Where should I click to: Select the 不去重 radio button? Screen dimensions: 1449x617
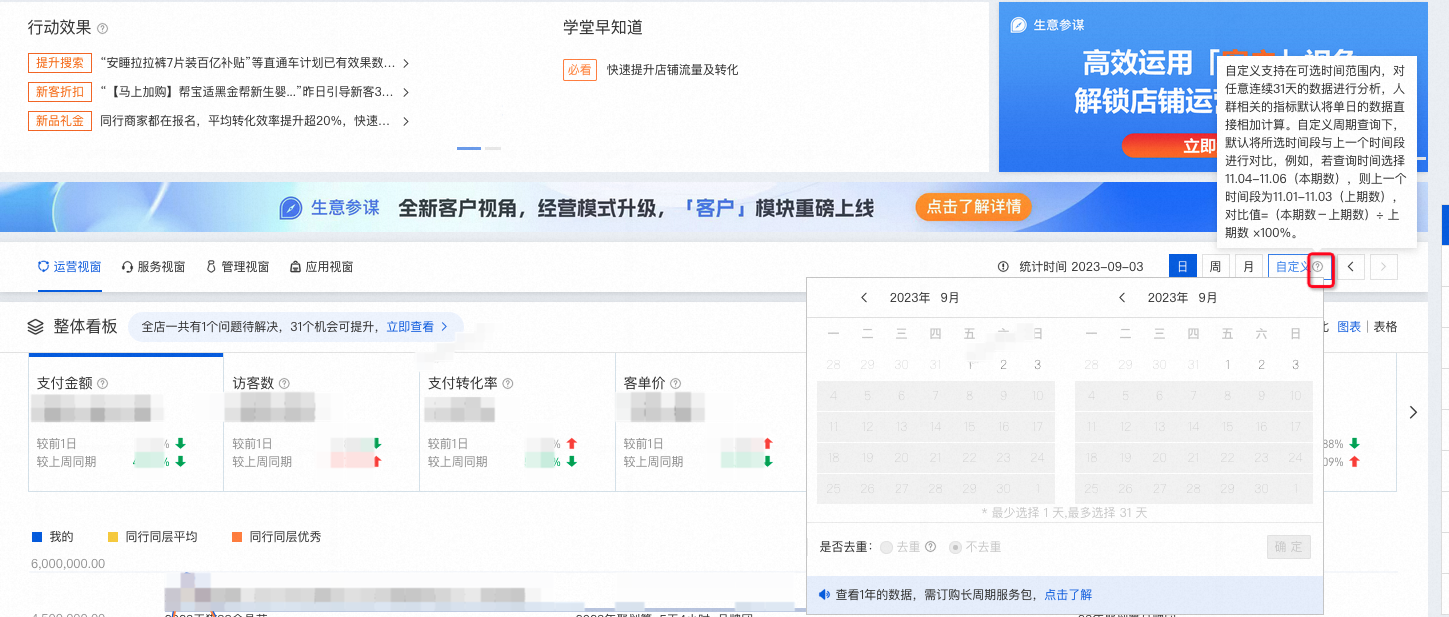(955, 547)
